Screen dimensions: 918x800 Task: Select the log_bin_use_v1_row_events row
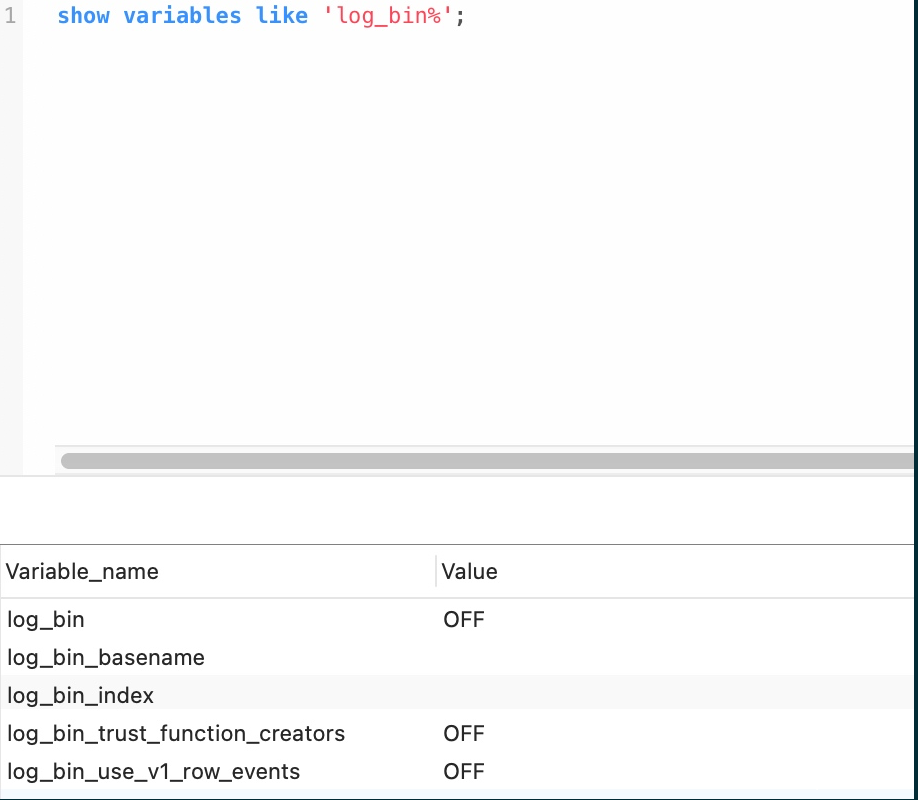pos(153,772)
